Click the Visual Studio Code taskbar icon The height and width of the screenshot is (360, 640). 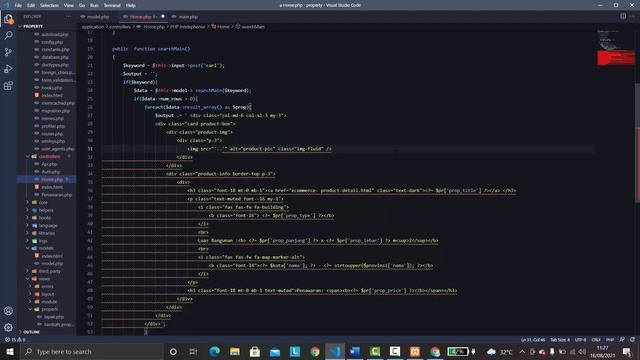coord(335,351)
